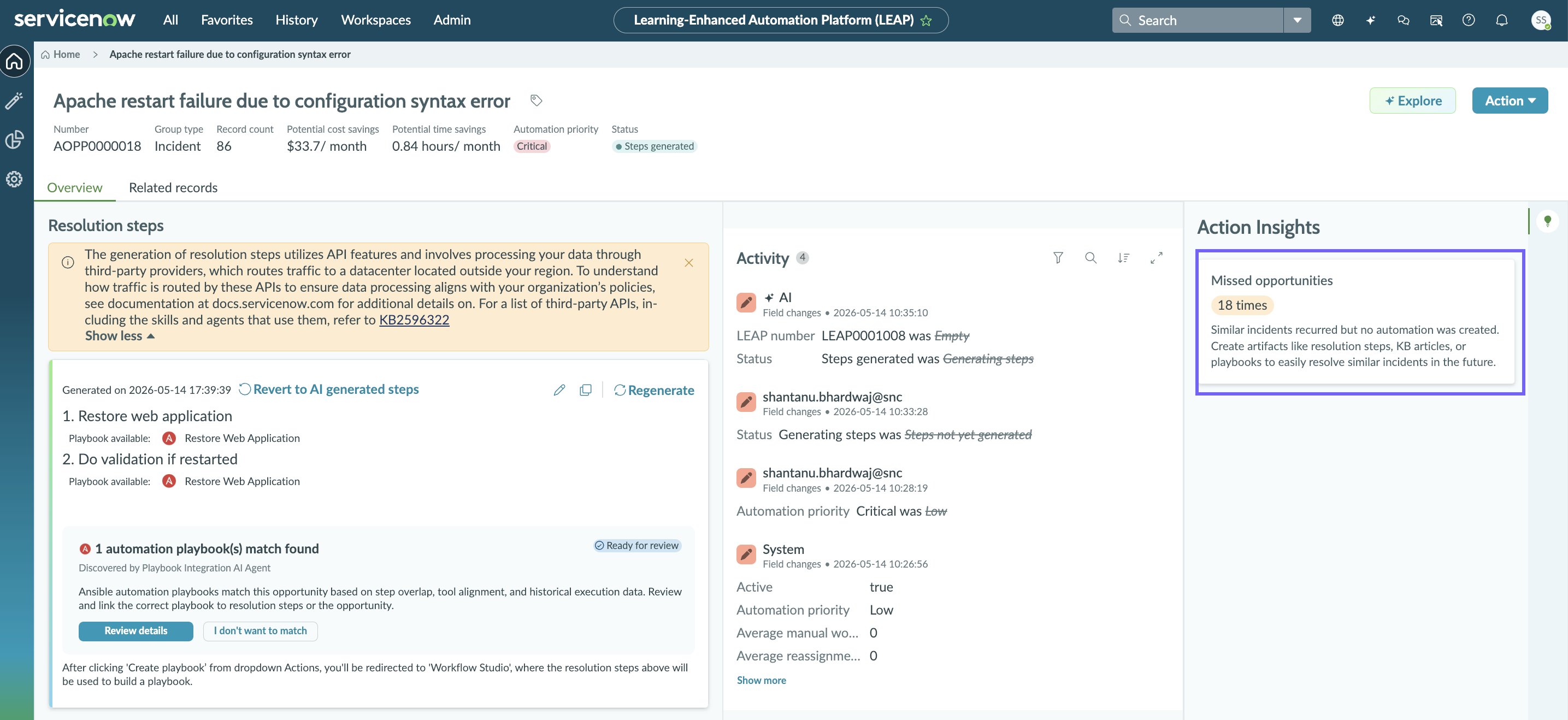Open the Action dropdown button
Image resolution: width=1568 pixels, height=720 pixels.
[1510, 101]
